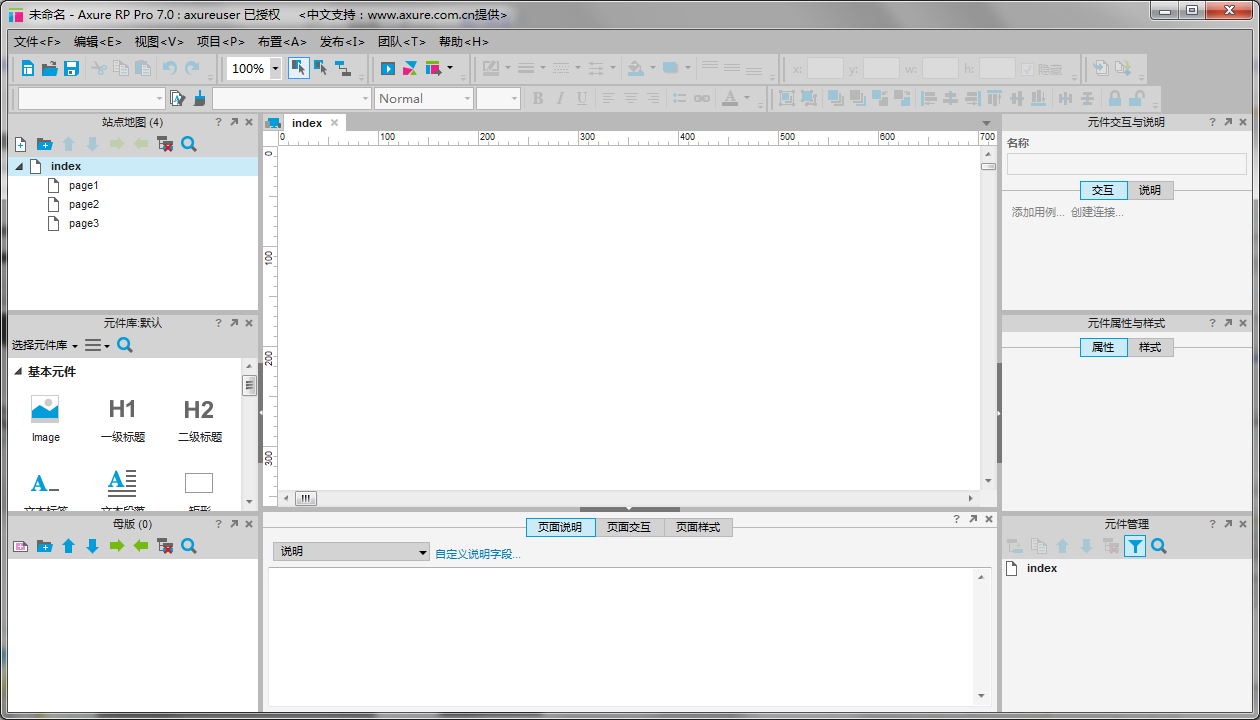Open the 说明 field dropdown
Image resolution: width=1260 pixels, height=720 pixels.
click(350, 551)
